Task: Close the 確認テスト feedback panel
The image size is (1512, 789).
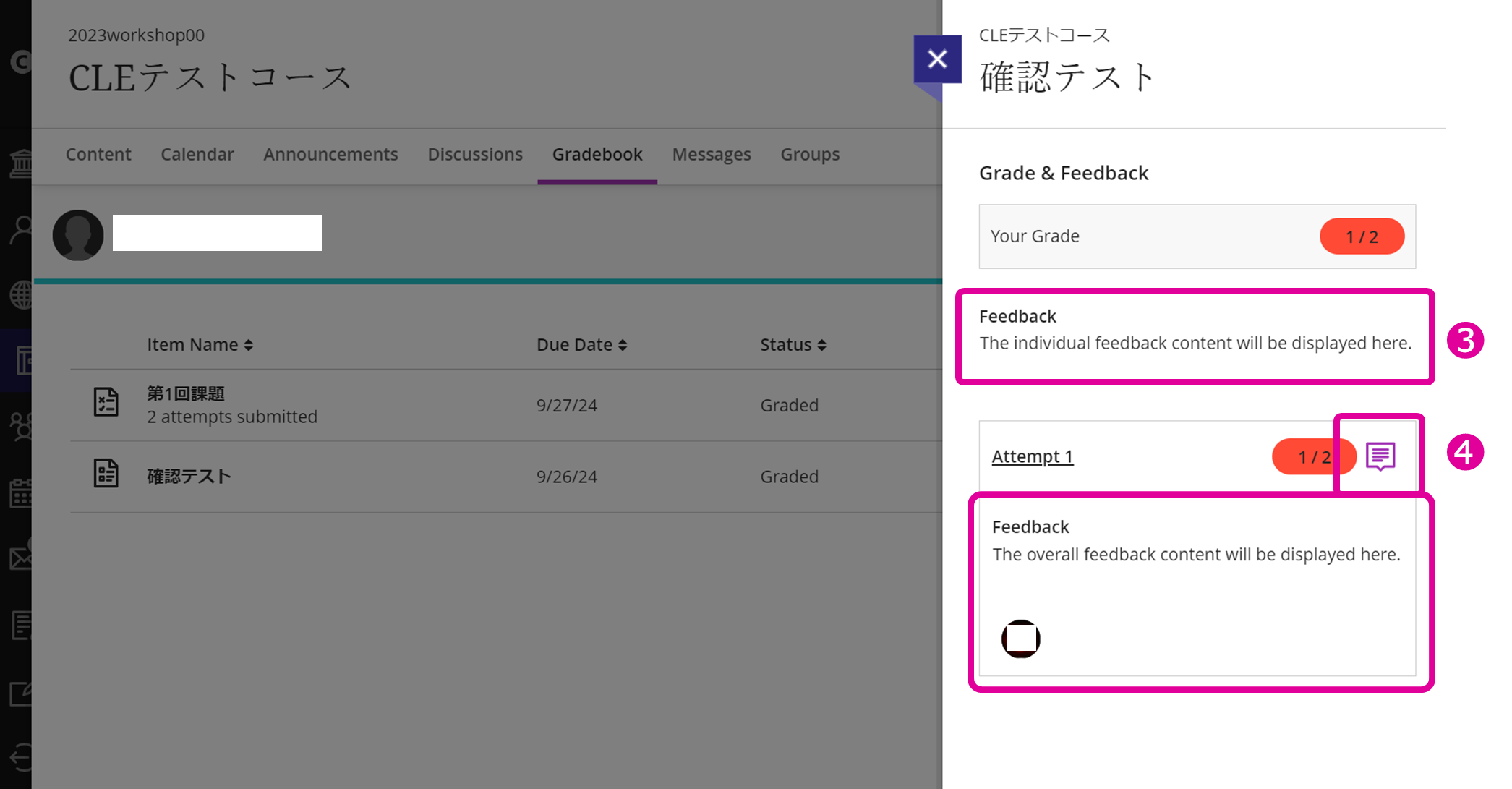Action: point(936,59)
